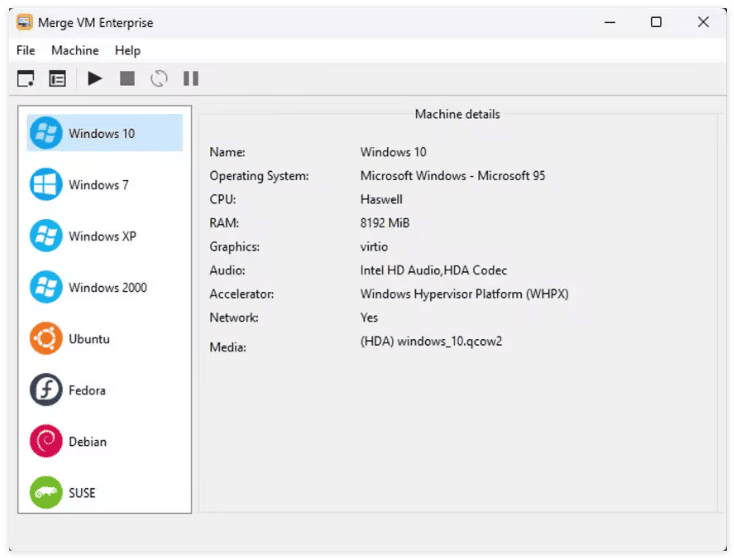Click the 'Accelerator:' label

(242, 294)
